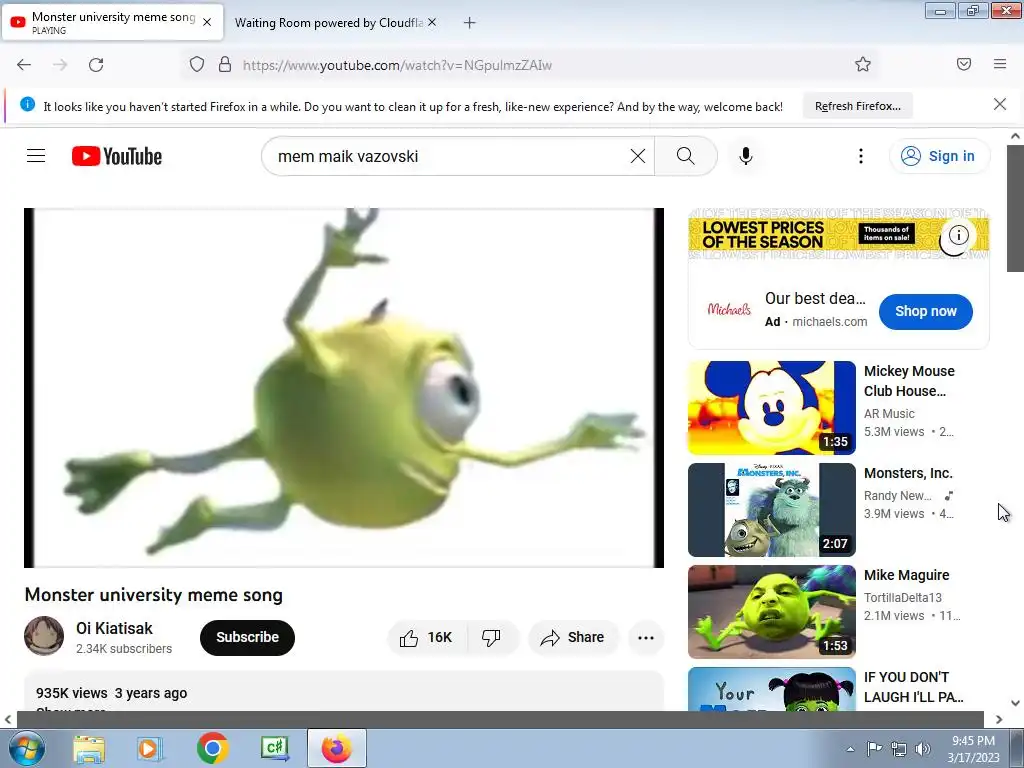The image size is (1024, 768).
Task: Open the Save to Pocket icon
Action: [964, 64]
